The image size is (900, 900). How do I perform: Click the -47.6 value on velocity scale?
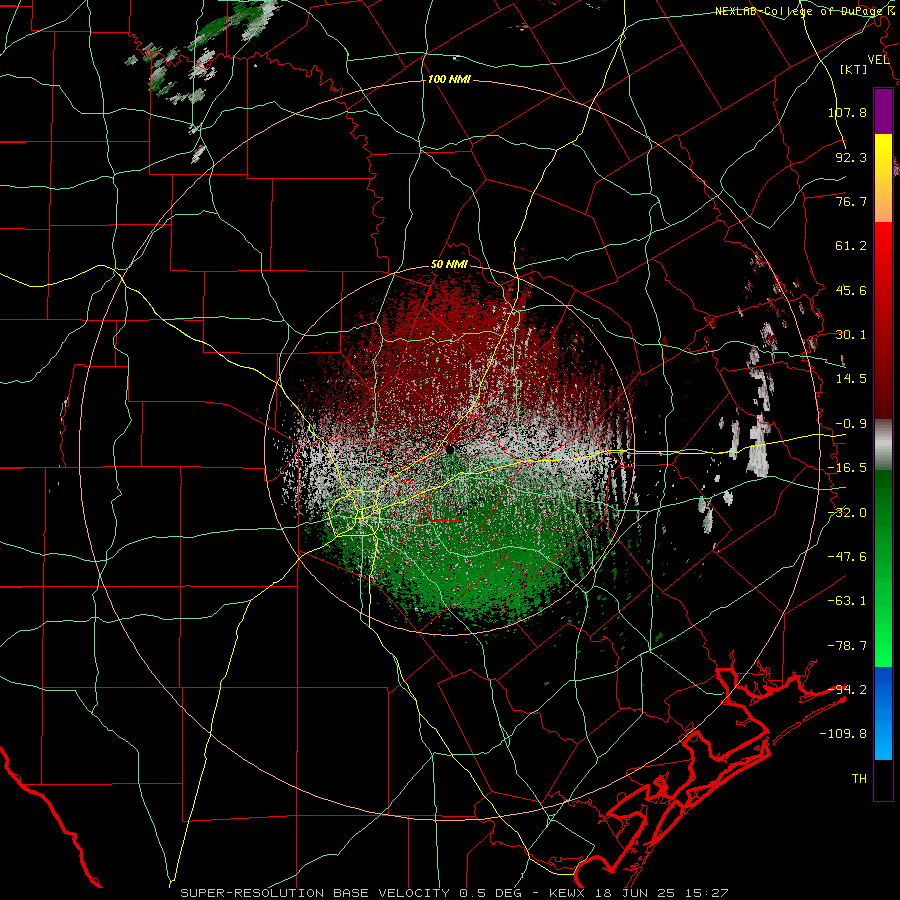(847, 557)
